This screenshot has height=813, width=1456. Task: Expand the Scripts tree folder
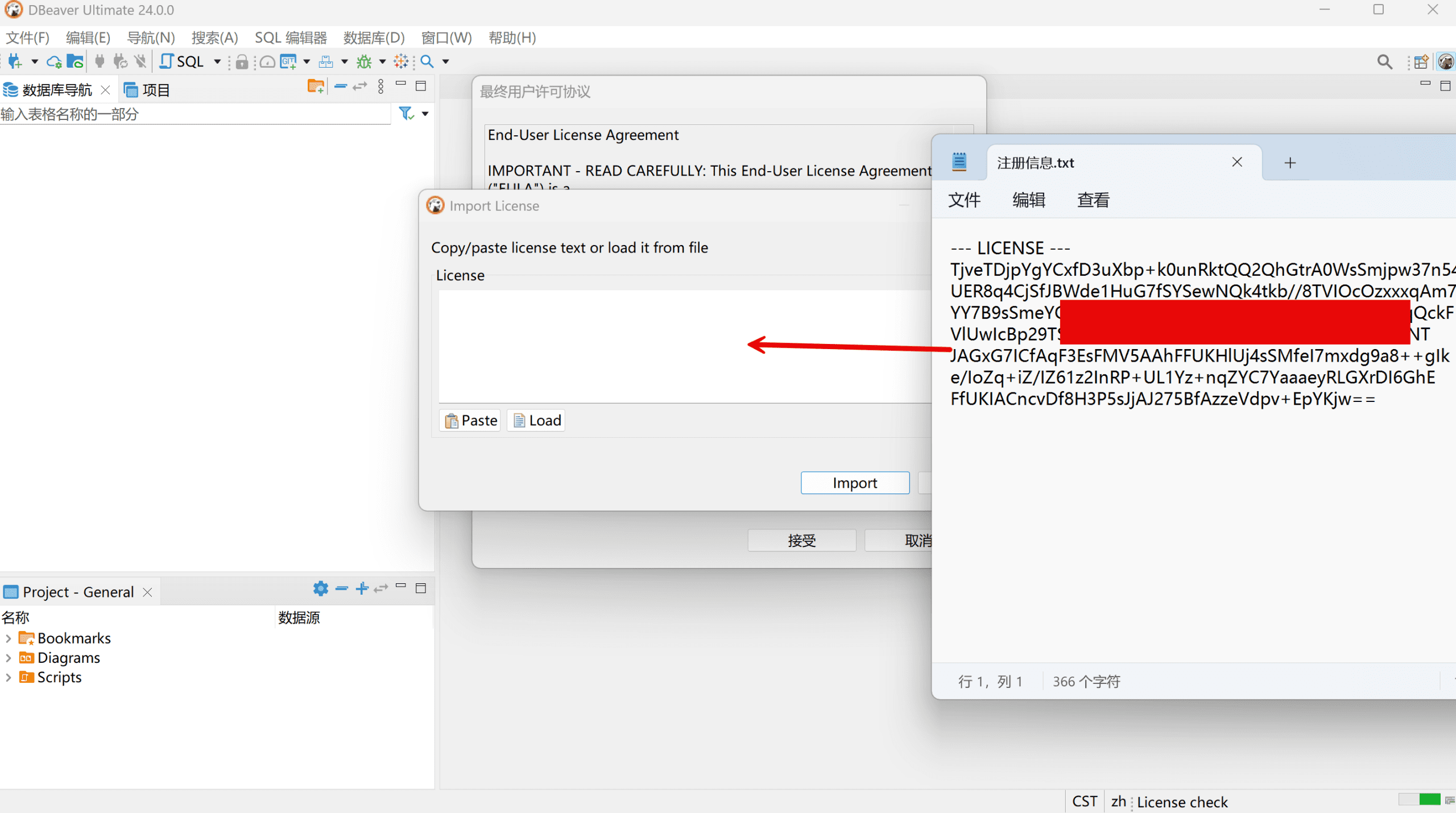(x=9, y=677)
